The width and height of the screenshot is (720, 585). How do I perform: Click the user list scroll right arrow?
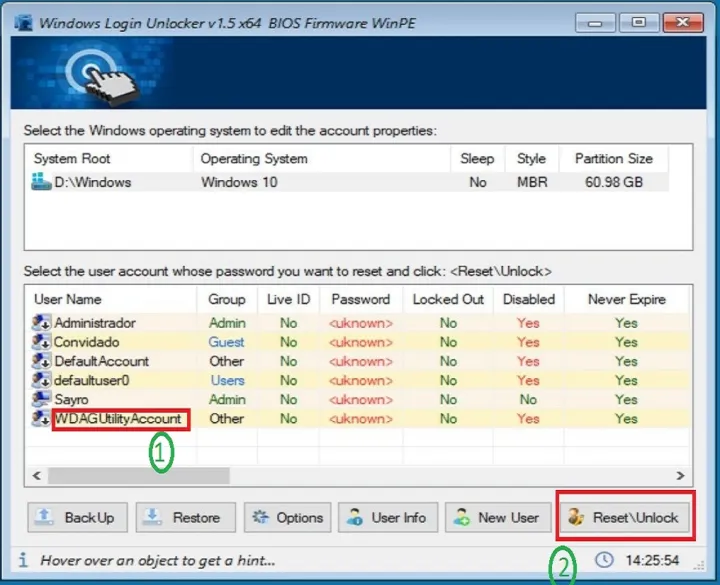(x=680, y=476)
